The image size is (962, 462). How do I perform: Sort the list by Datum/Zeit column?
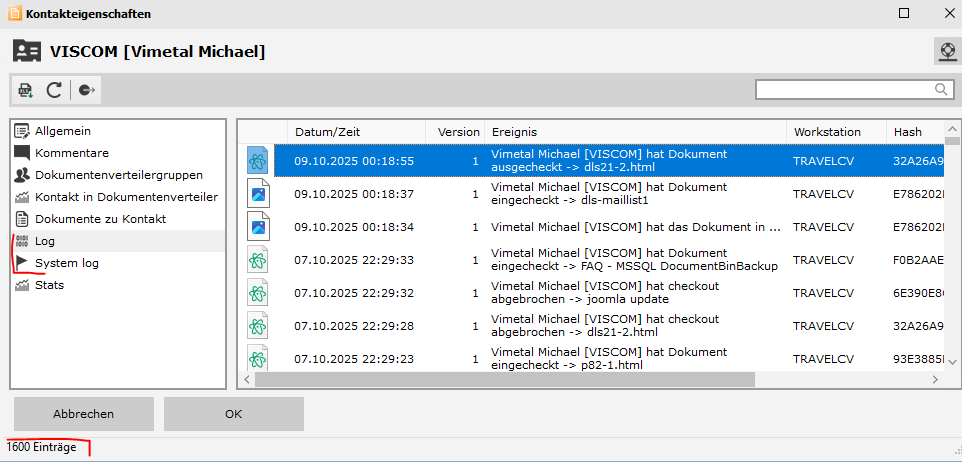(327, 132)
